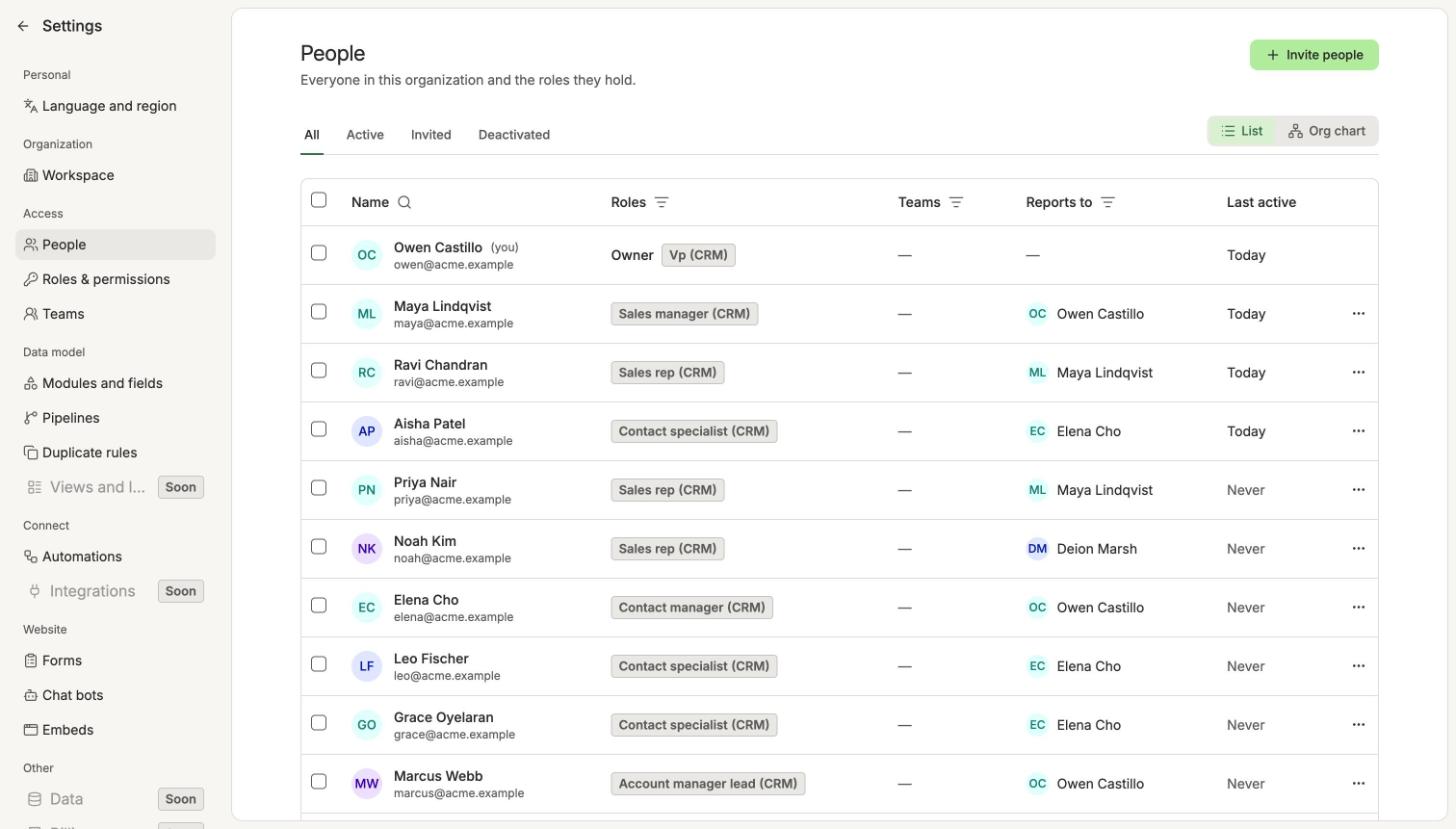Open Language and region settings
Viewport: 1456px width, 829px height.
(116, 106)
